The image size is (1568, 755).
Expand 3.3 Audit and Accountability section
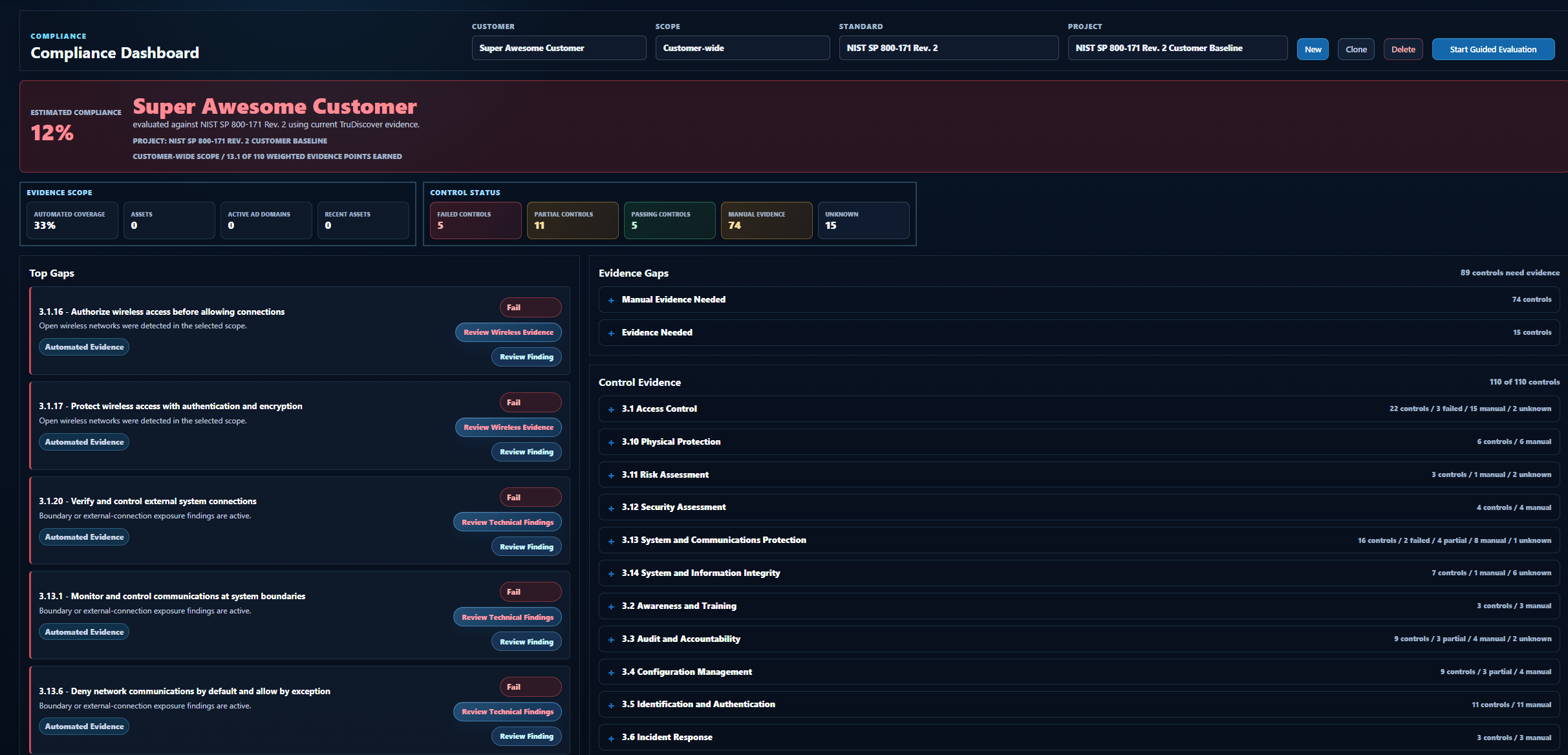1079,639
